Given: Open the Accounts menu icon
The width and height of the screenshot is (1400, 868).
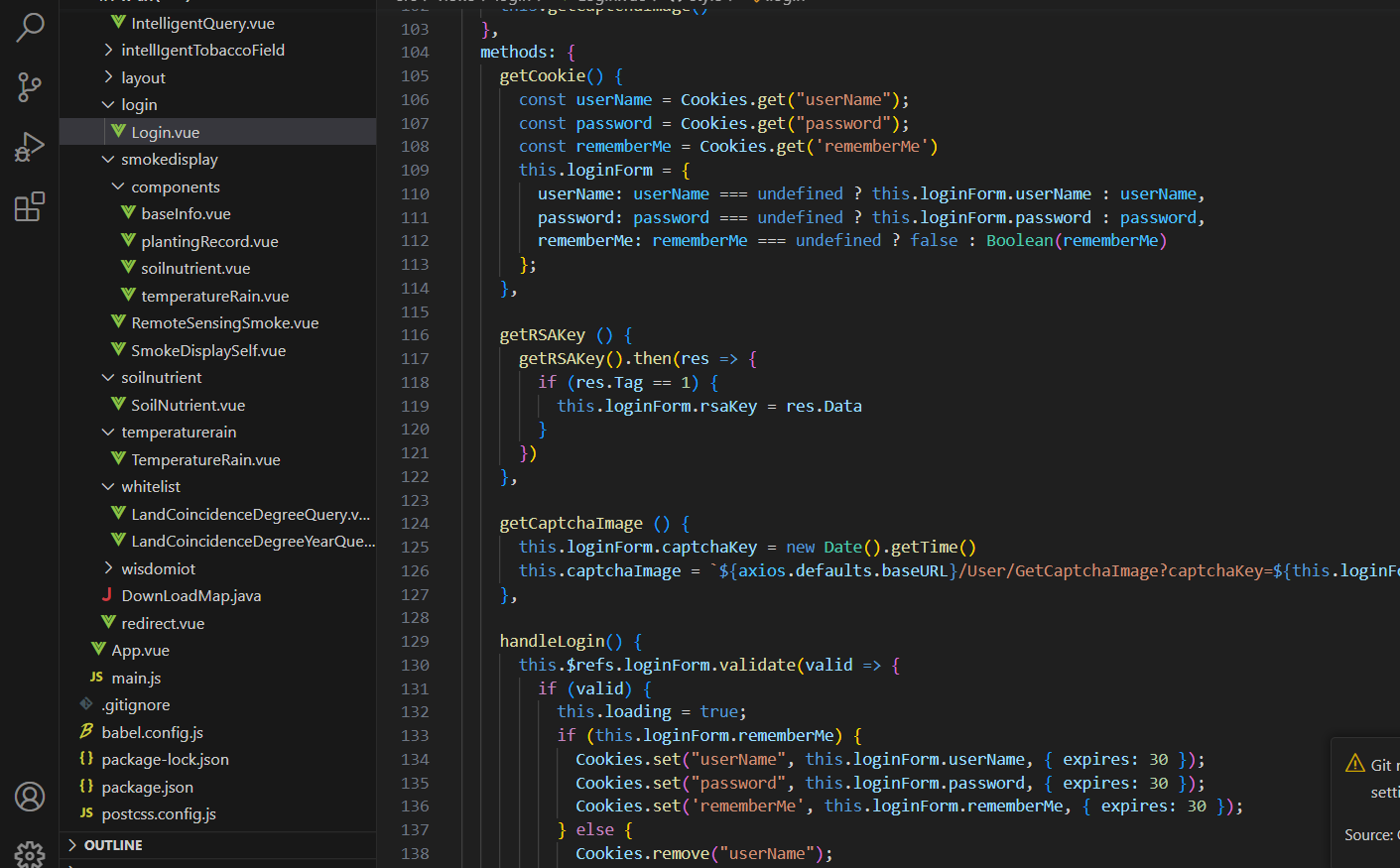Looking at the screenshot, I should pos(30,797).
